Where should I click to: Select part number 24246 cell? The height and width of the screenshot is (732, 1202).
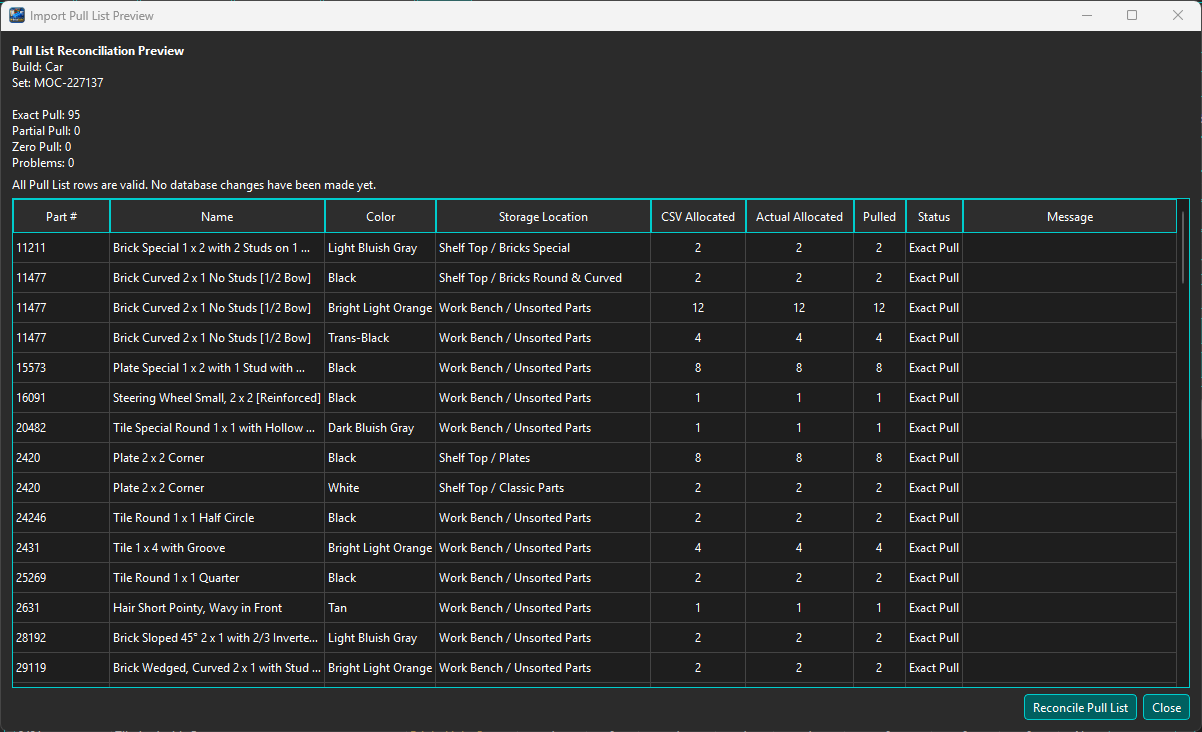click(62, 518)
